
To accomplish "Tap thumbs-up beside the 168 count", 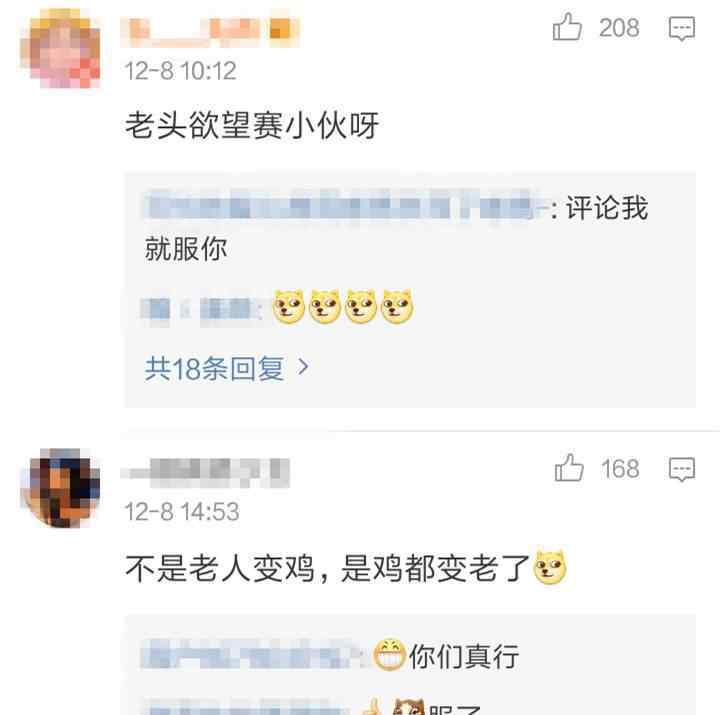I will tap(569, 467).
